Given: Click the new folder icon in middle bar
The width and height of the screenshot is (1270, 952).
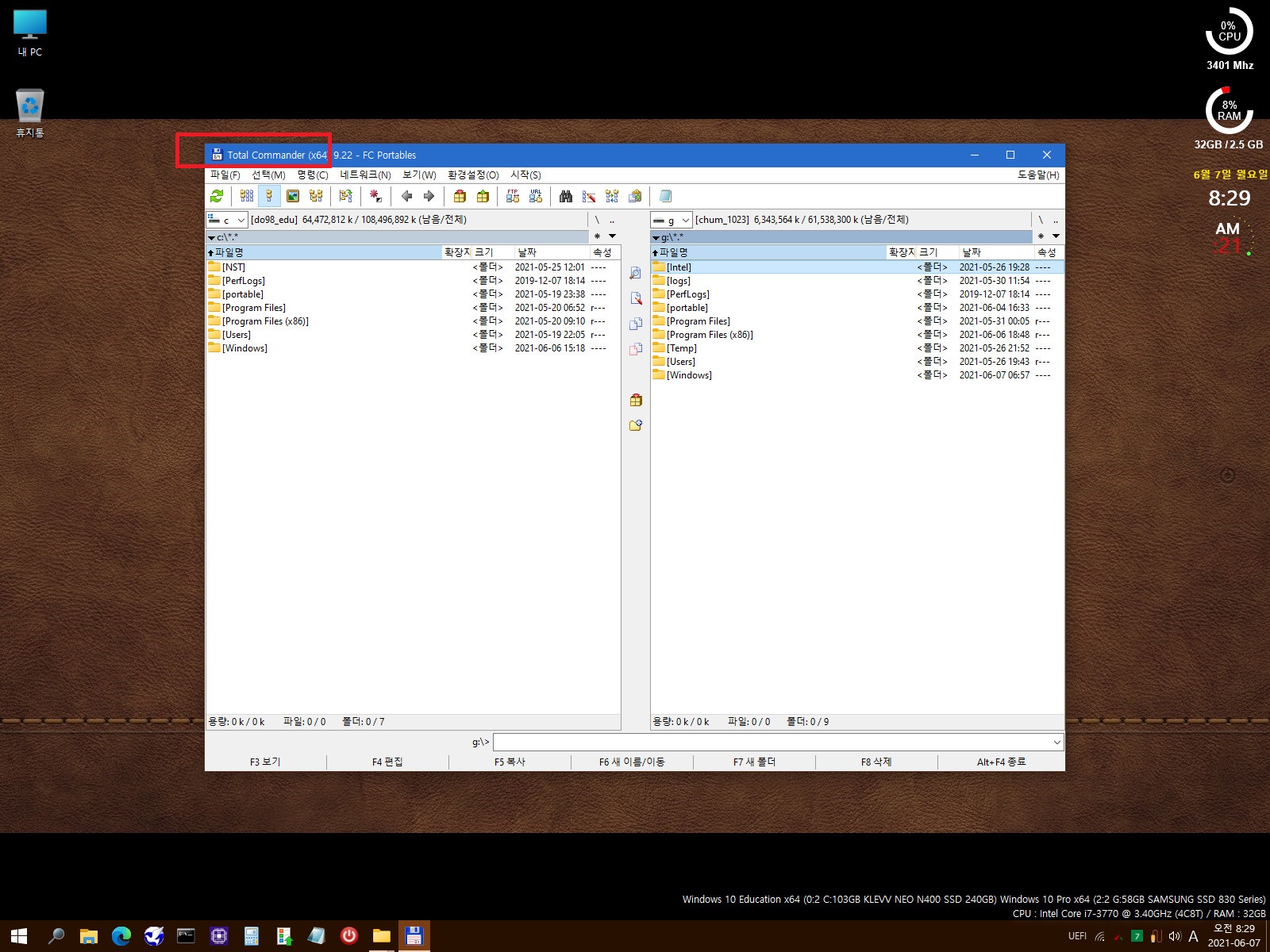Looking at the screenshot, I should [636, 425].
